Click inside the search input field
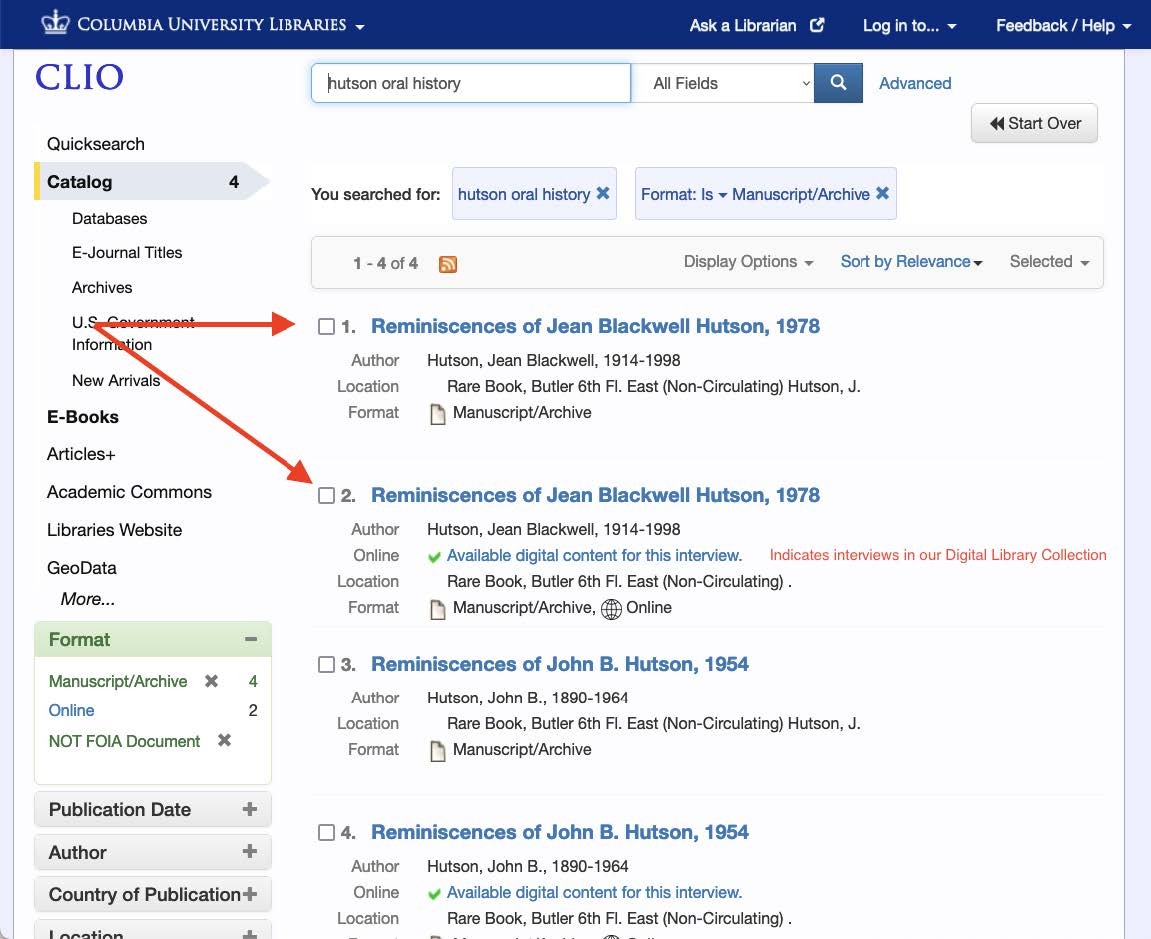Screen dimensions: 1151x939 [470, 83]
